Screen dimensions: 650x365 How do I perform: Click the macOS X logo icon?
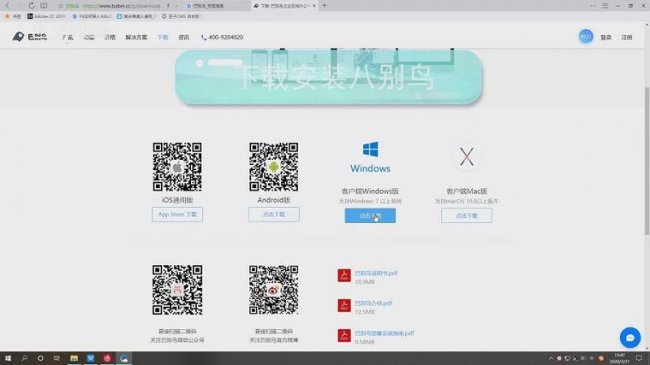pos(467,157)
